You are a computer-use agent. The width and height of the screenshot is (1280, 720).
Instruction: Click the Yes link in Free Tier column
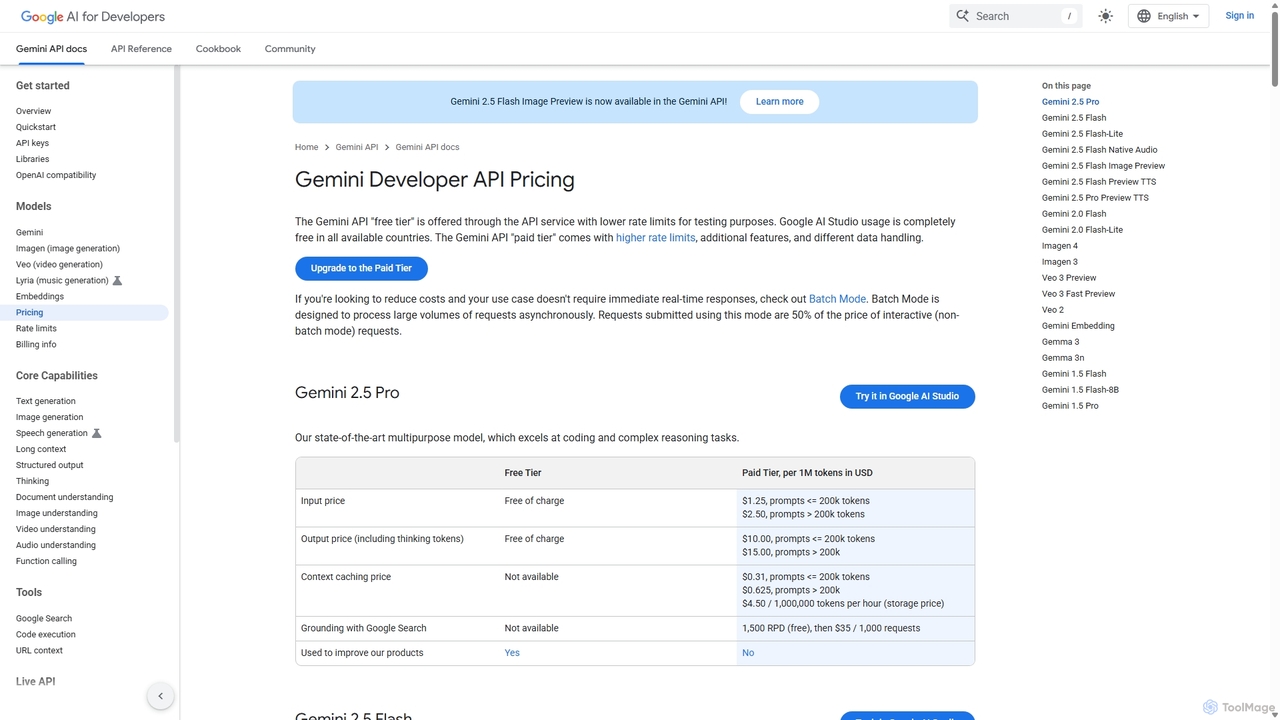click(x=512, y=653)
